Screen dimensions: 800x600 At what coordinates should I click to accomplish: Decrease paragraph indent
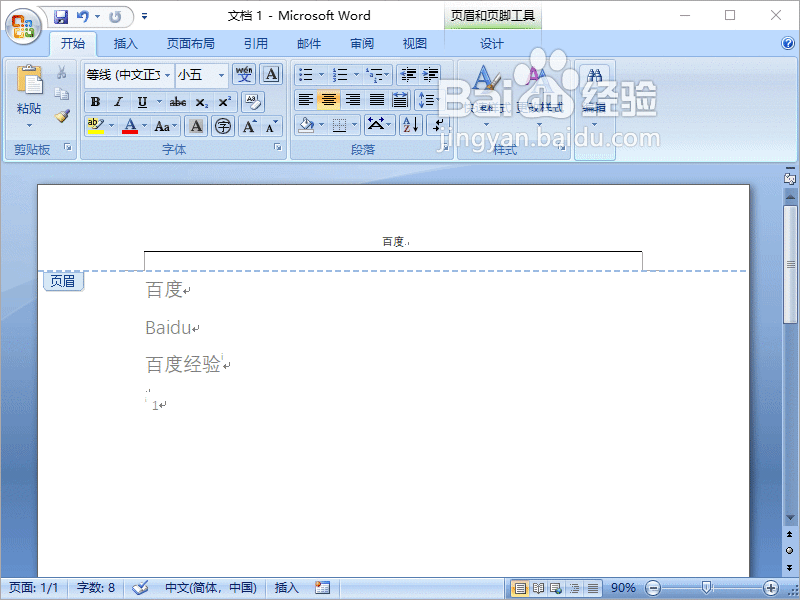408,75
